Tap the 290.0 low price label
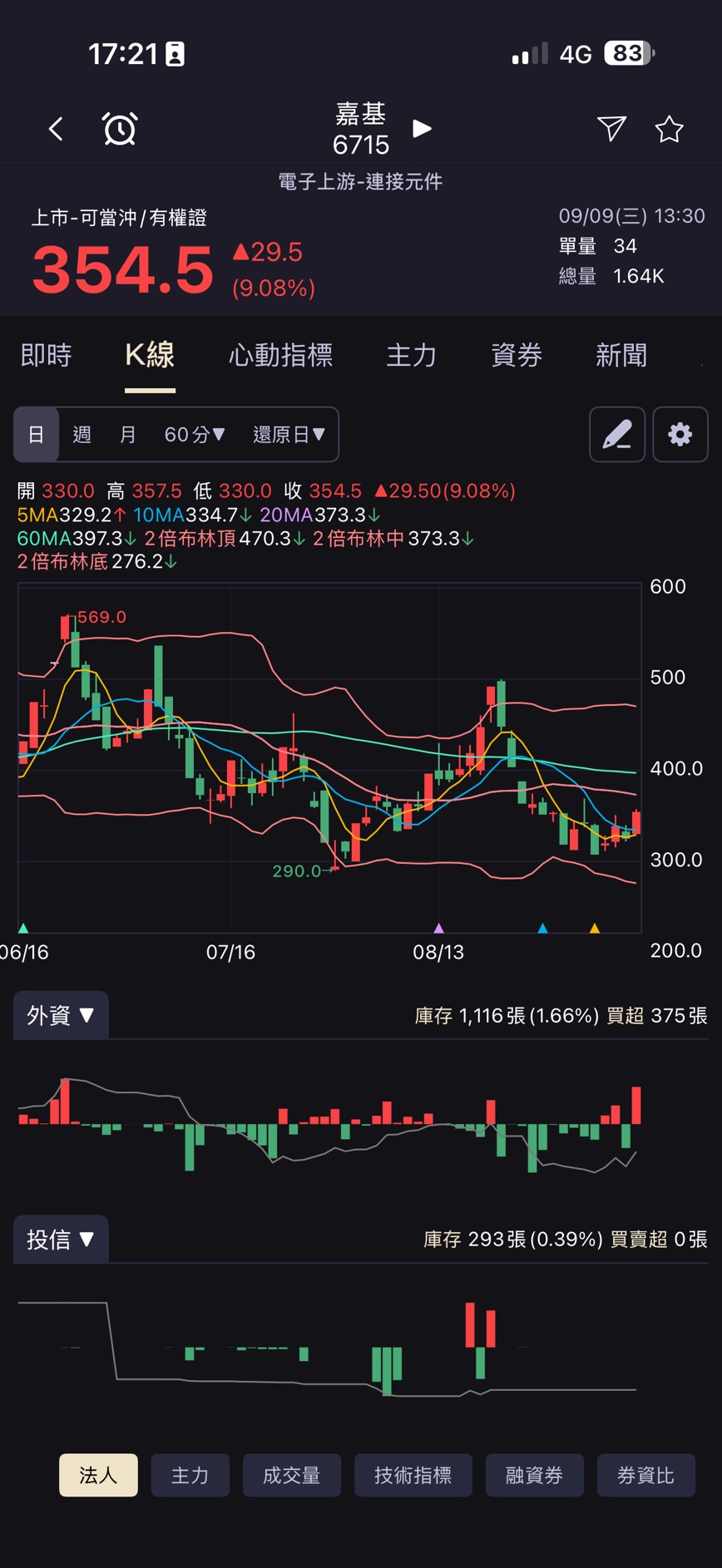This screenshot has height=1568, width=722. click(296, 870)
